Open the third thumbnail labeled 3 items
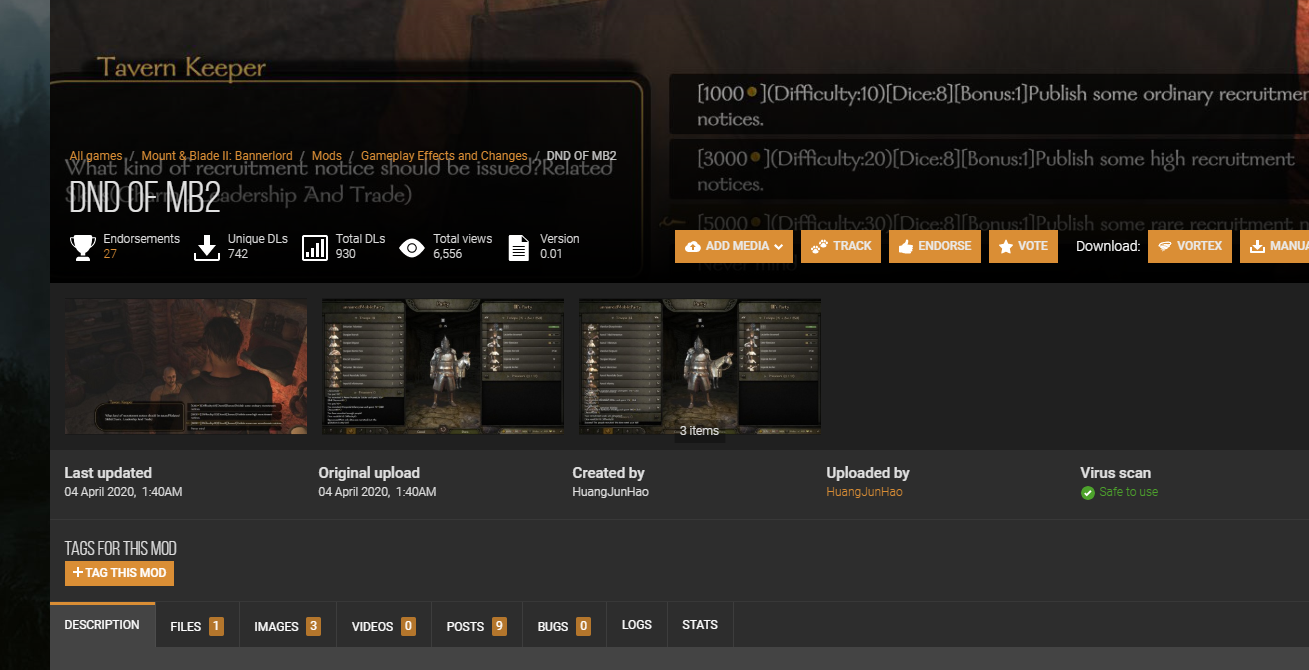 (x=700, y=366)
